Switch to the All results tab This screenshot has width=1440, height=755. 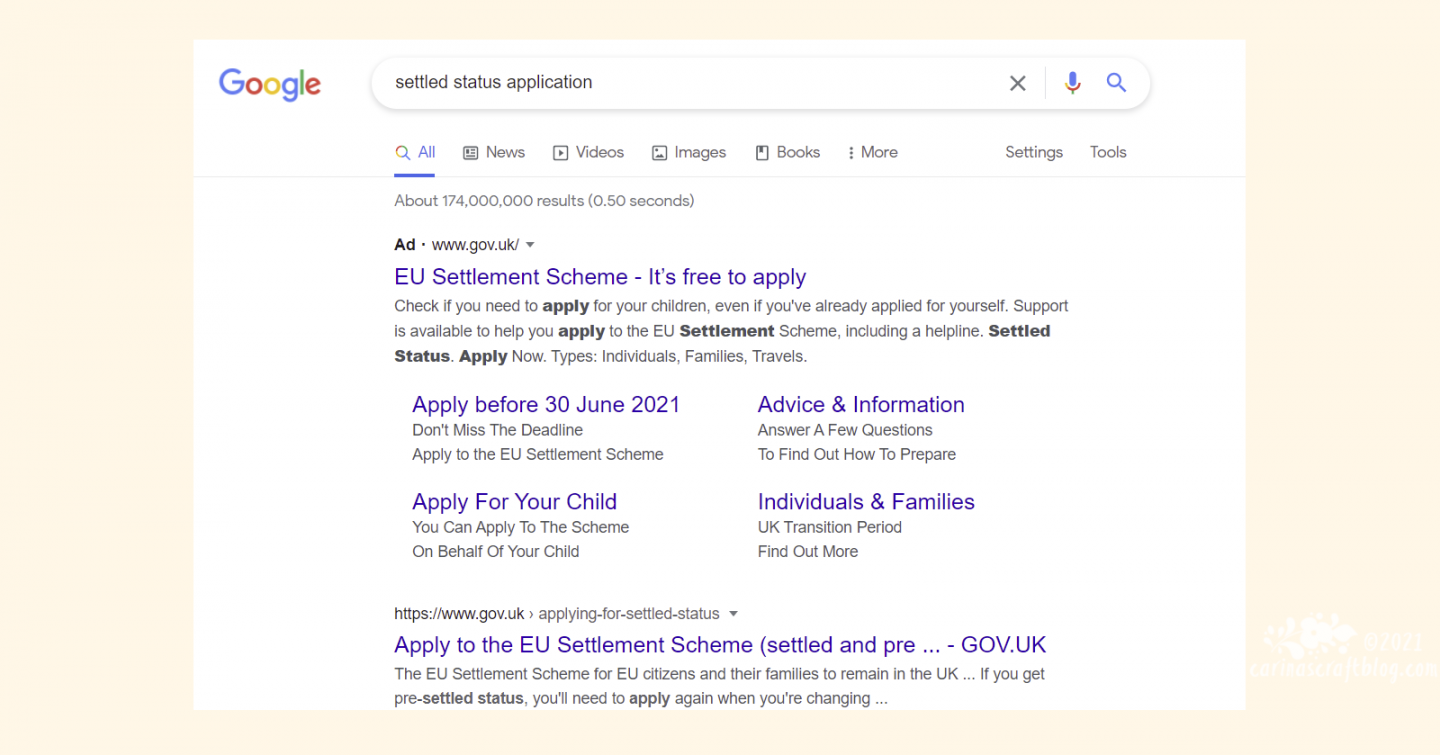[x=415, y=153]
